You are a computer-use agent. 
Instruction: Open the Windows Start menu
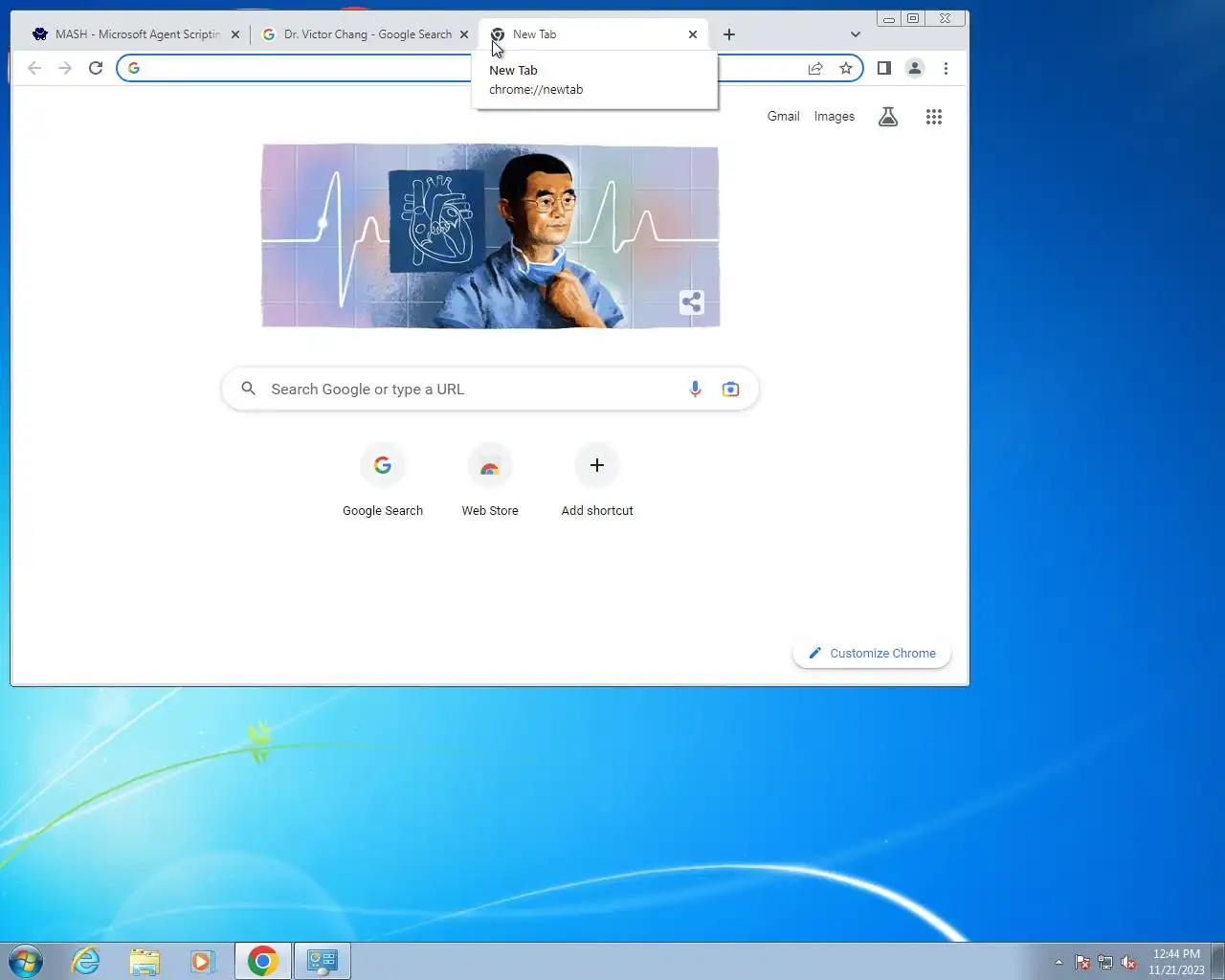coord(26,961)
